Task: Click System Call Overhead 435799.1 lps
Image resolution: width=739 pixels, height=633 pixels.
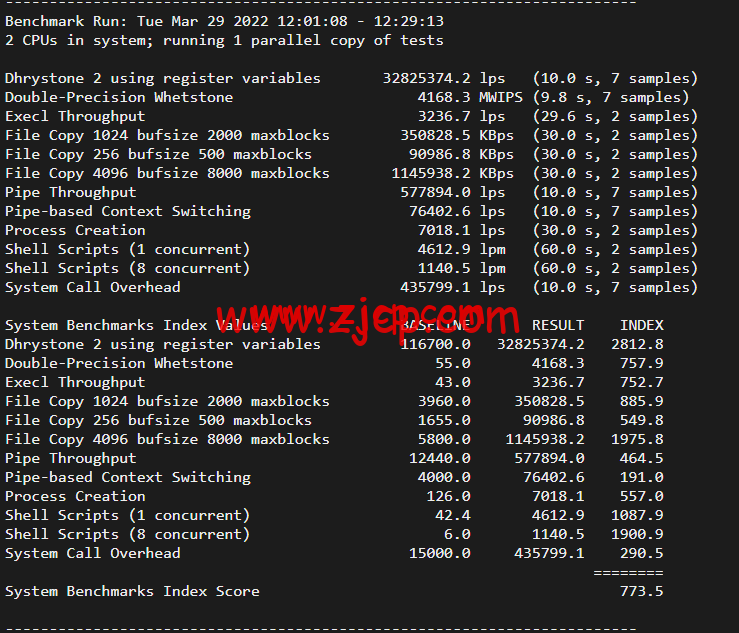Action: tap(452, 288)
